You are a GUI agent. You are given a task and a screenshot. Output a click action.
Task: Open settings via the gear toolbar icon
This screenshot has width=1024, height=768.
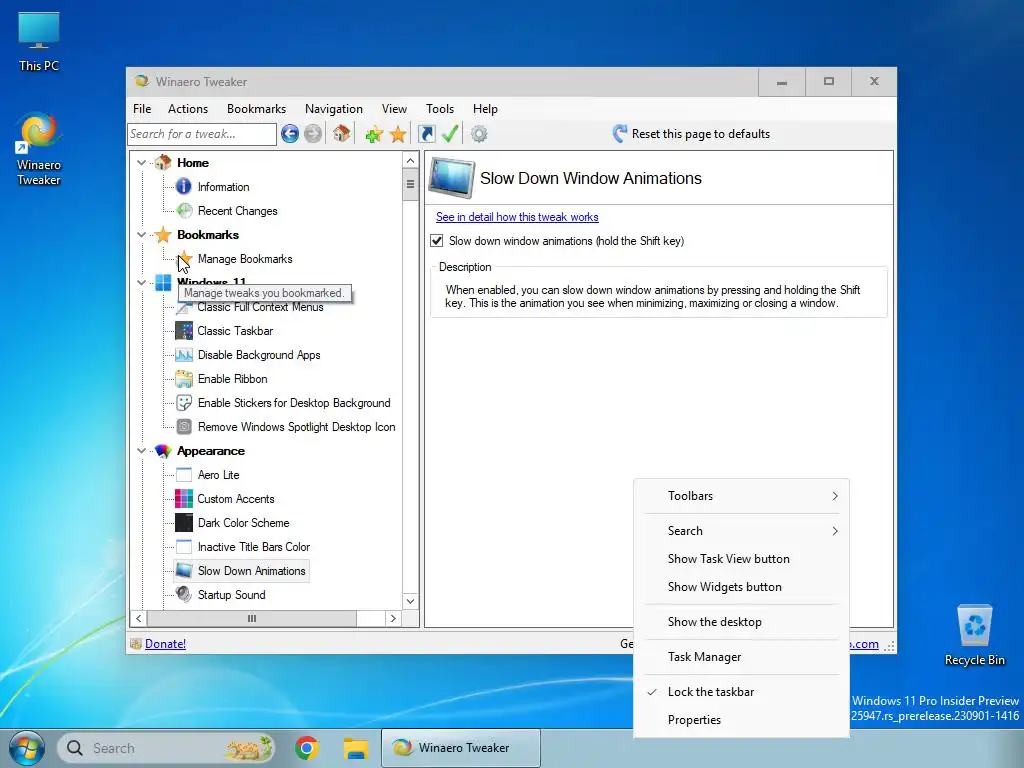coord(479,134)
